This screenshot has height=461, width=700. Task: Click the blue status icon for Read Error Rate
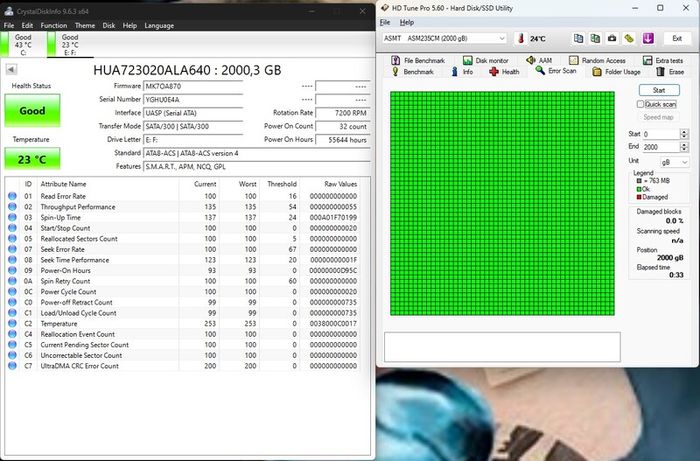pyautogui.click(x=12, y=196)
